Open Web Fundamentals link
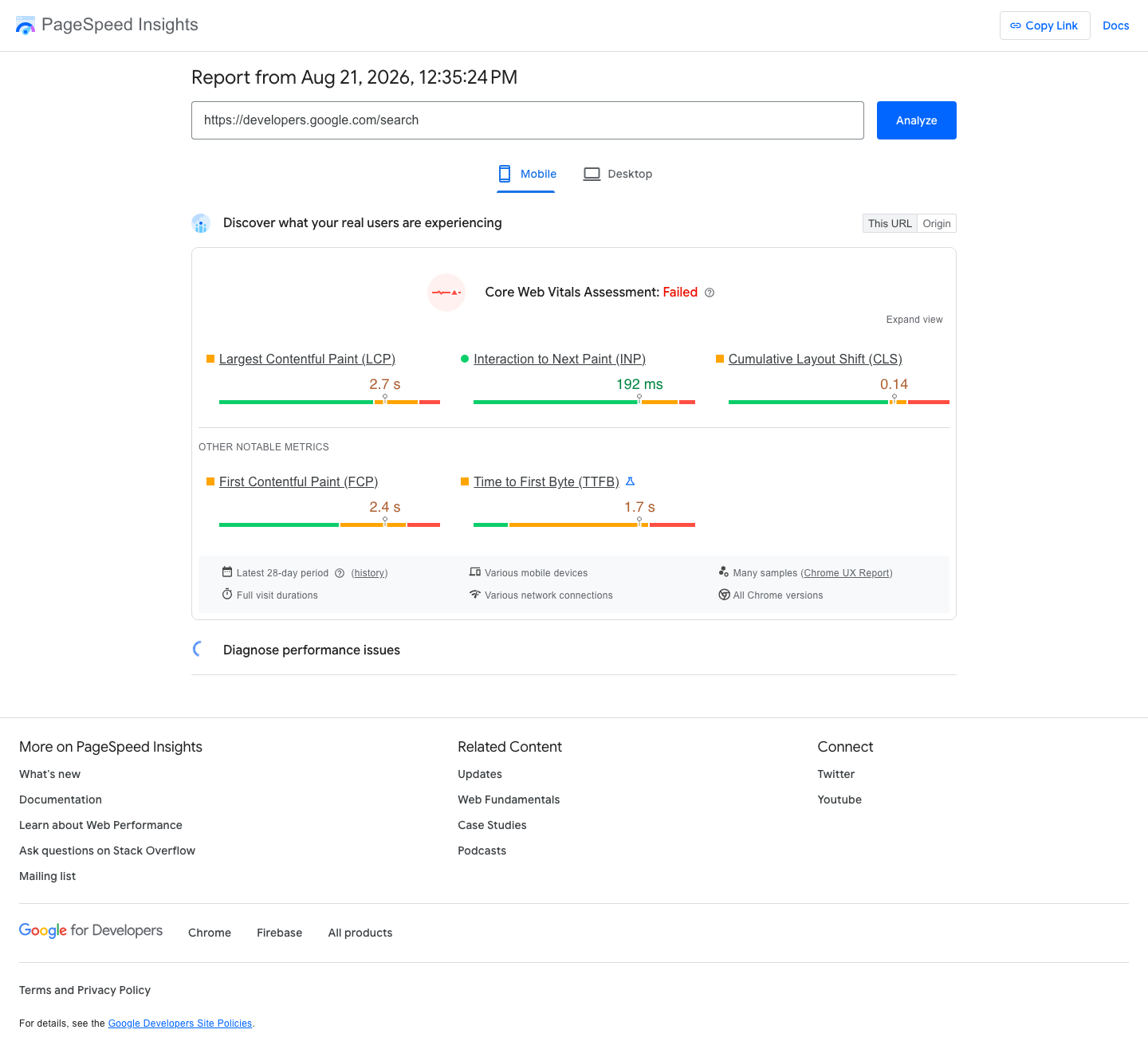1148x1049 pixels. point(509,800)
